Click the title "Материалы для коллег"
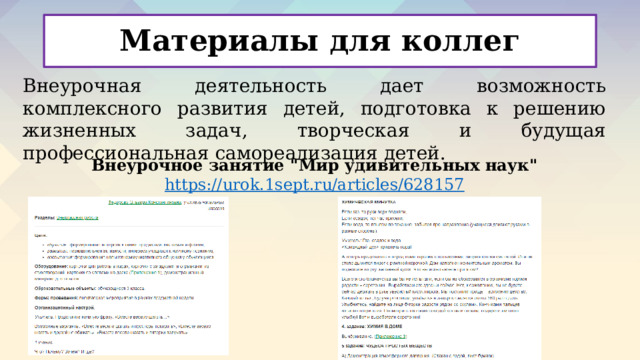640x360 pixels. (x=319, y=41)
